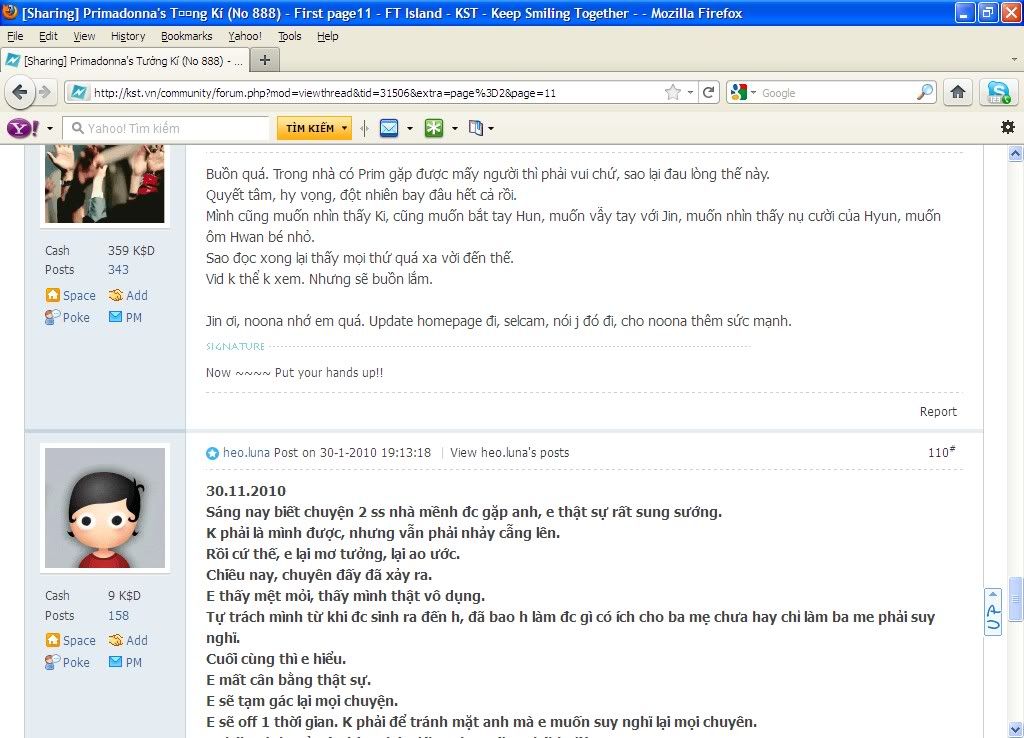The width and height of the screenshot is (1024, 738).
Task: Add heo.luna with 158 posts as friend
Action: (x=128, y=640)
